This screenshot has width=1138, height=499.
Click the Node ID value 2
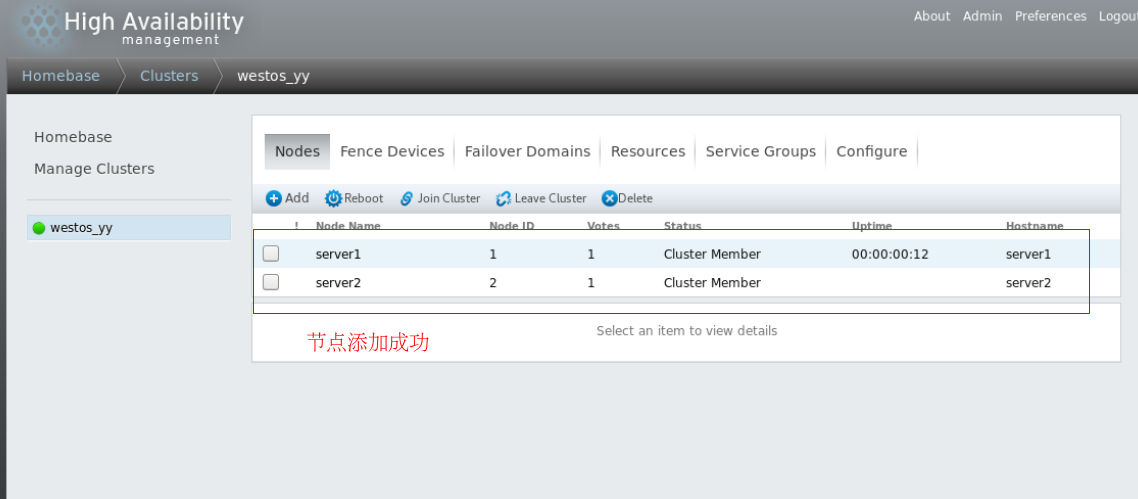pyautogui.click(x=493, y=283)
